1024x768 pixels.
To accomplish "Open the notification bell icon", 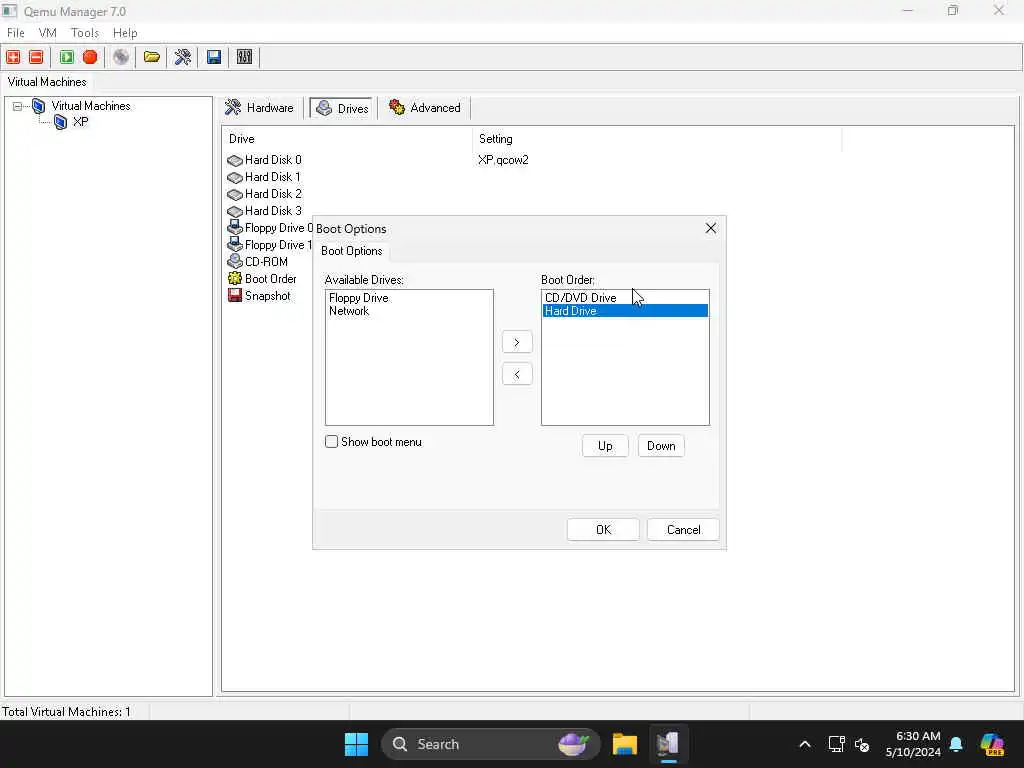I will [956, 744].
